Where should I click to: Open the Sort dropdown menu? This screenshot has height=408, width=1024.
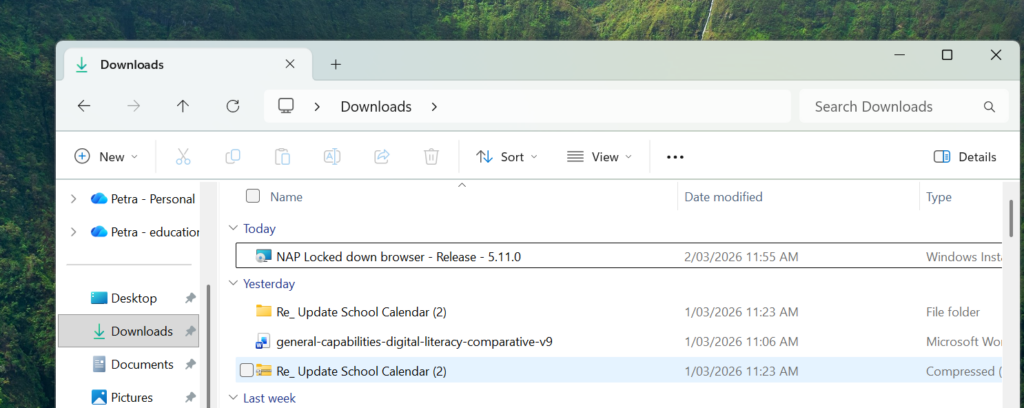pos(506,156)
